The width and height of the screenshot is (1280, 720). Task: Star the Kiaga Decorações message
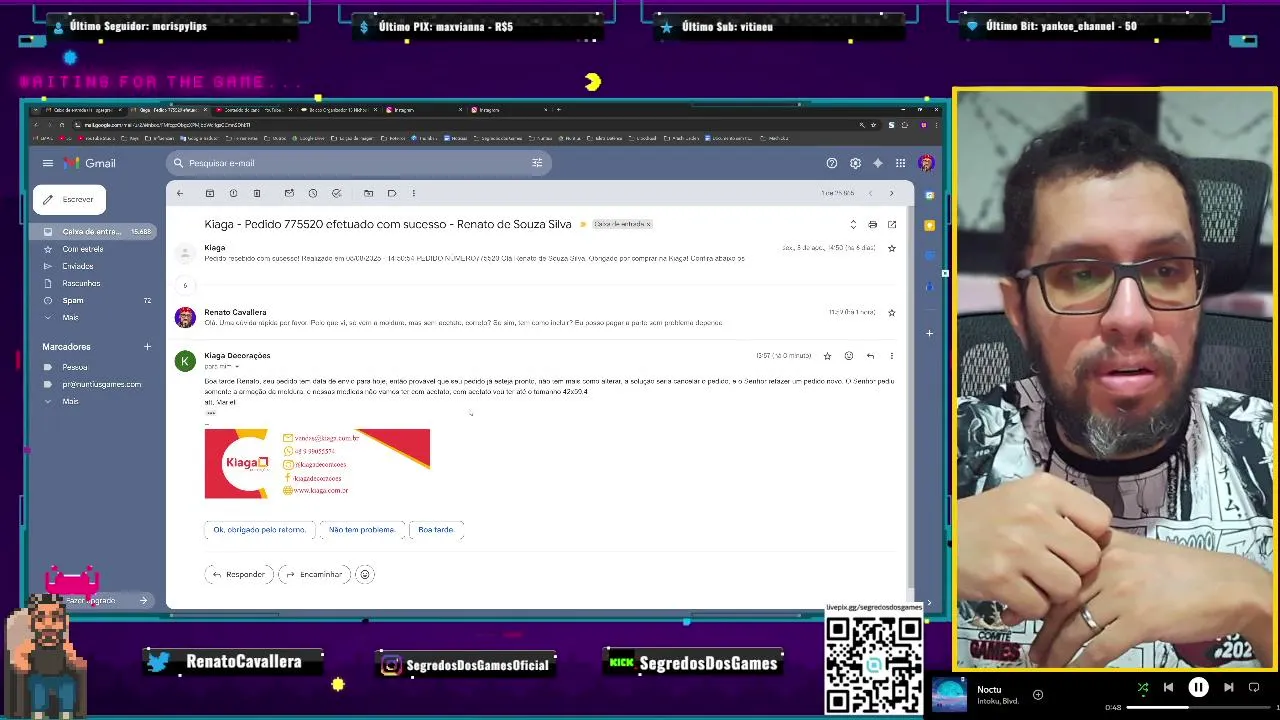tap(827, 356)
